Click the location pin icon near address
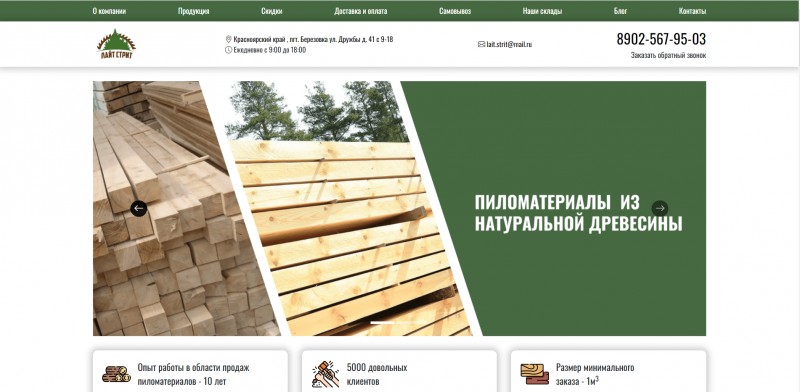 228,39
